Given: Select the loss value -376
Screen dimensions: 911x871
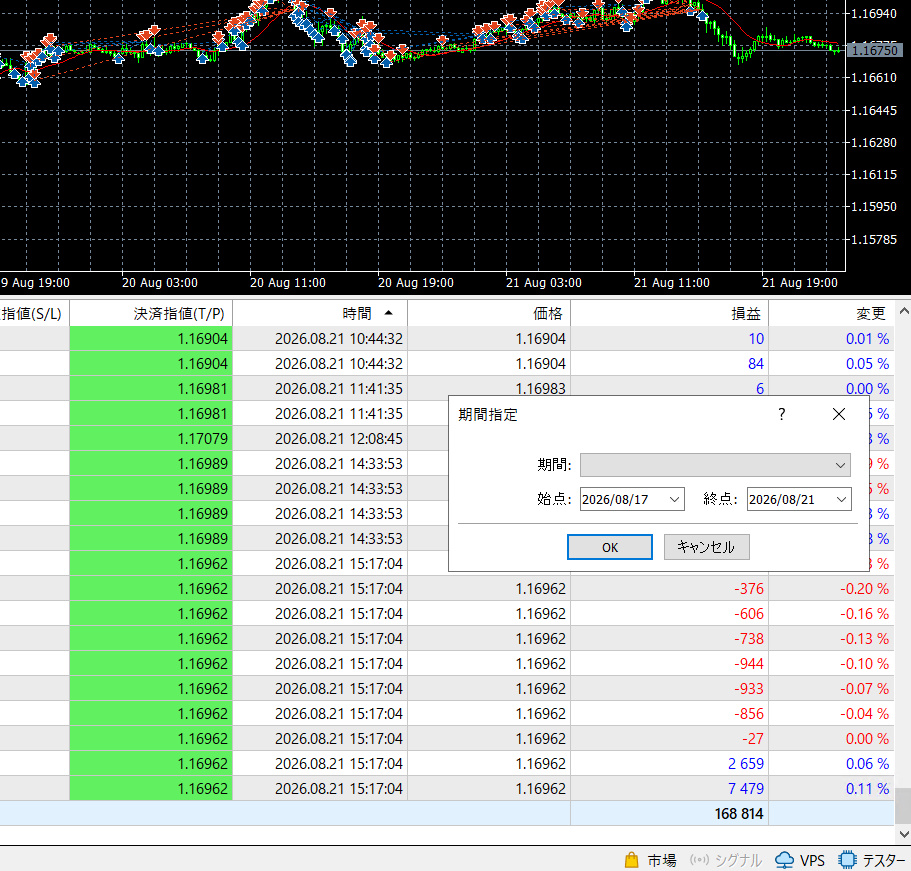Looking at the screenshot, I should (x=749, y=589).
